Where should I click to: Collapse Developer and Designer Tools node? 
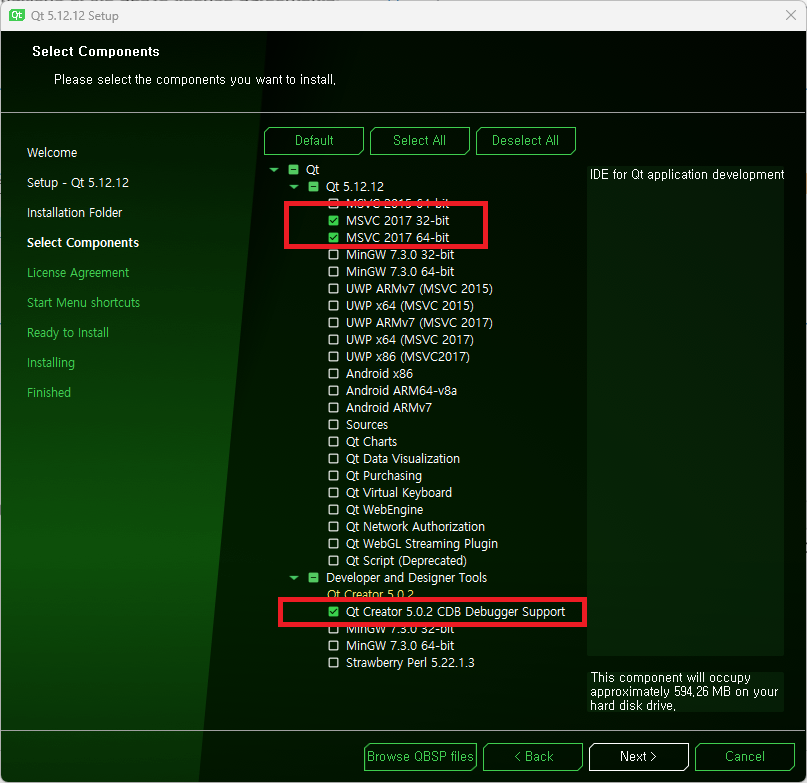coord(294,578)
